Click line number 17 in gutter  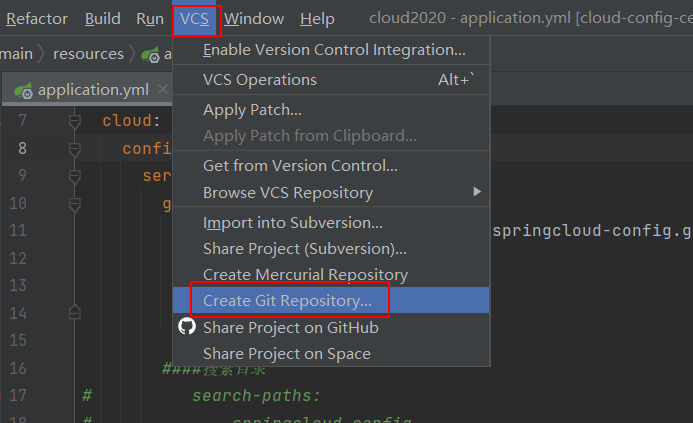tap(18, 395)
